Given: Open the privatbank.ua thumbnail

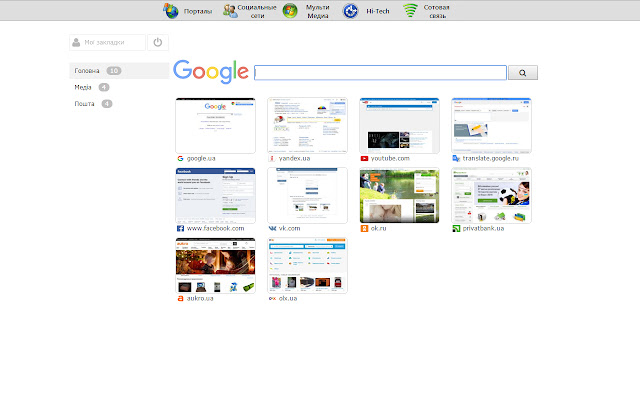Looking at the screenshot, I should [x=491, y=196].
